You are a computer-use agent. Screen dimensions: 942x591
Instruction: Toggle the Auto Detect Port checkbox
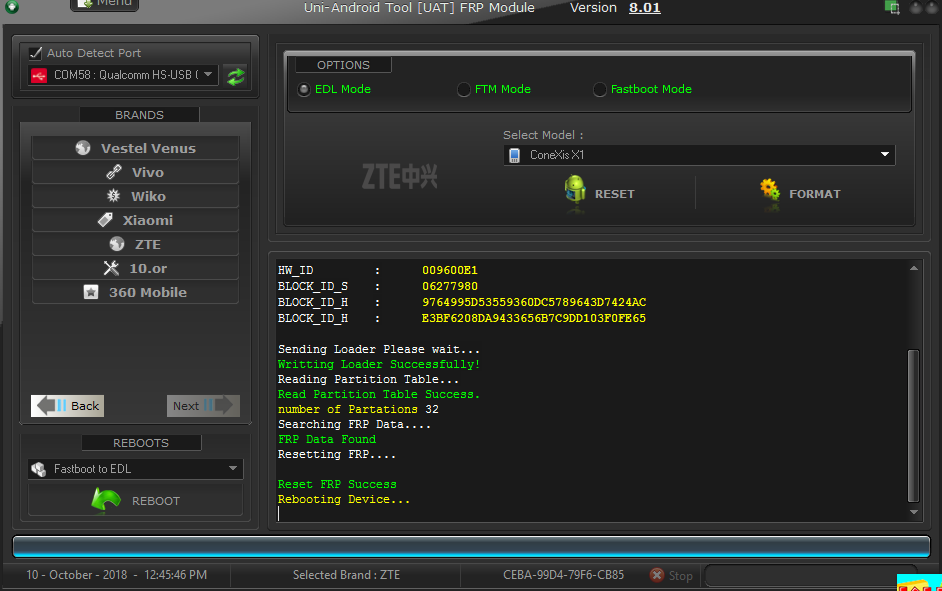coord(35,53)
